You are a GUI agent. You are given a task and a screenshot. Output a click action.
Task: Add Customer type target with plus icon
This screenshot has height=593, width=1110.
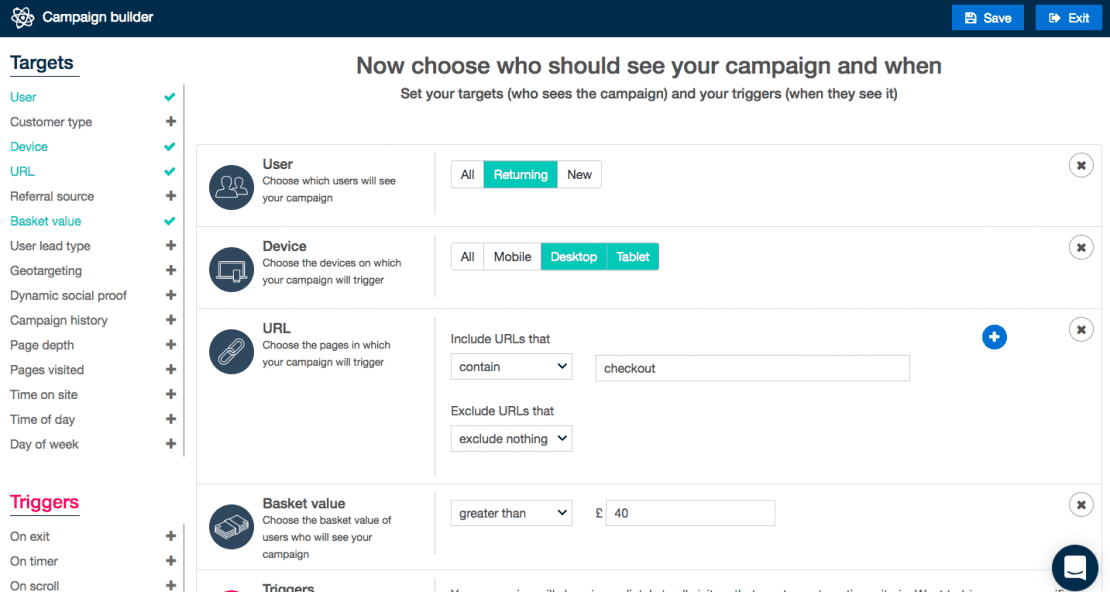[171, 122]
